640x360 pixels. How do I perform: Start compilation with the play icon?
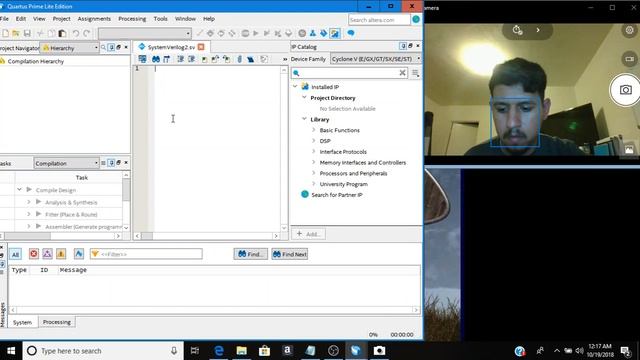pyautogui.click(x=256, y=33)
